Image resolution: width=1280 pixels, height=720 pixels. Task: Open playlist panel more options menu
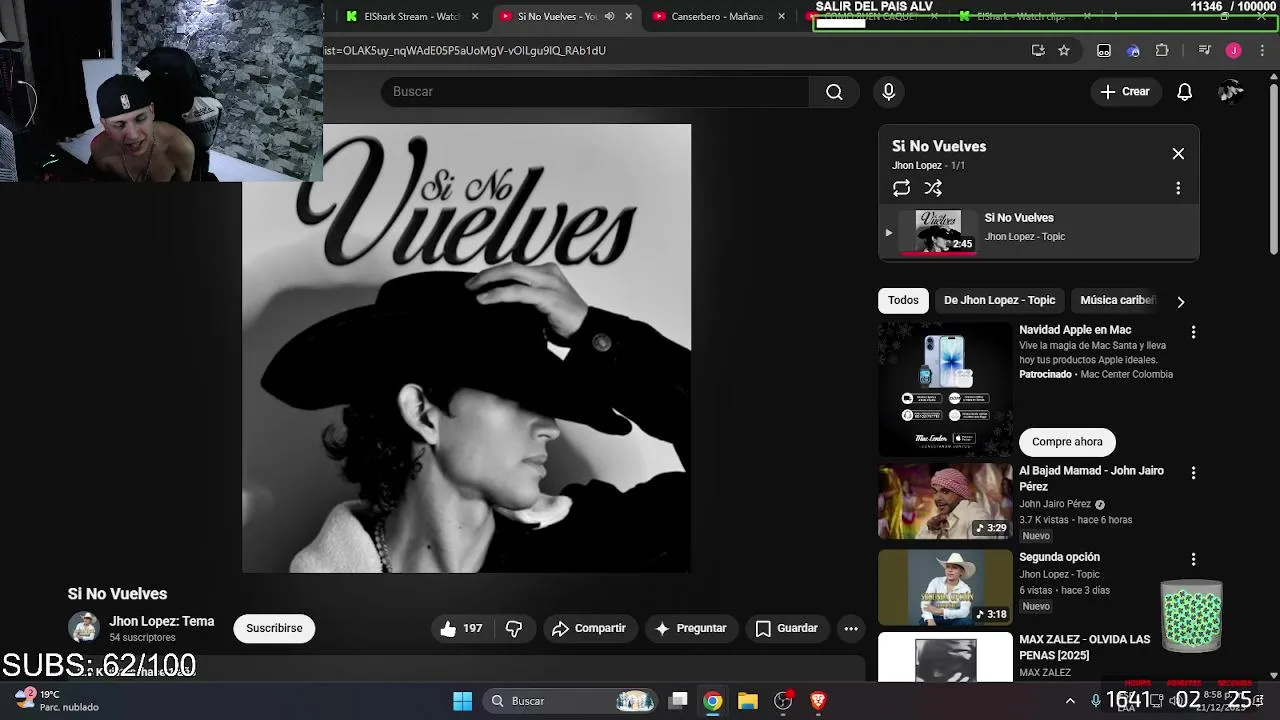(x=1178, y=188)
